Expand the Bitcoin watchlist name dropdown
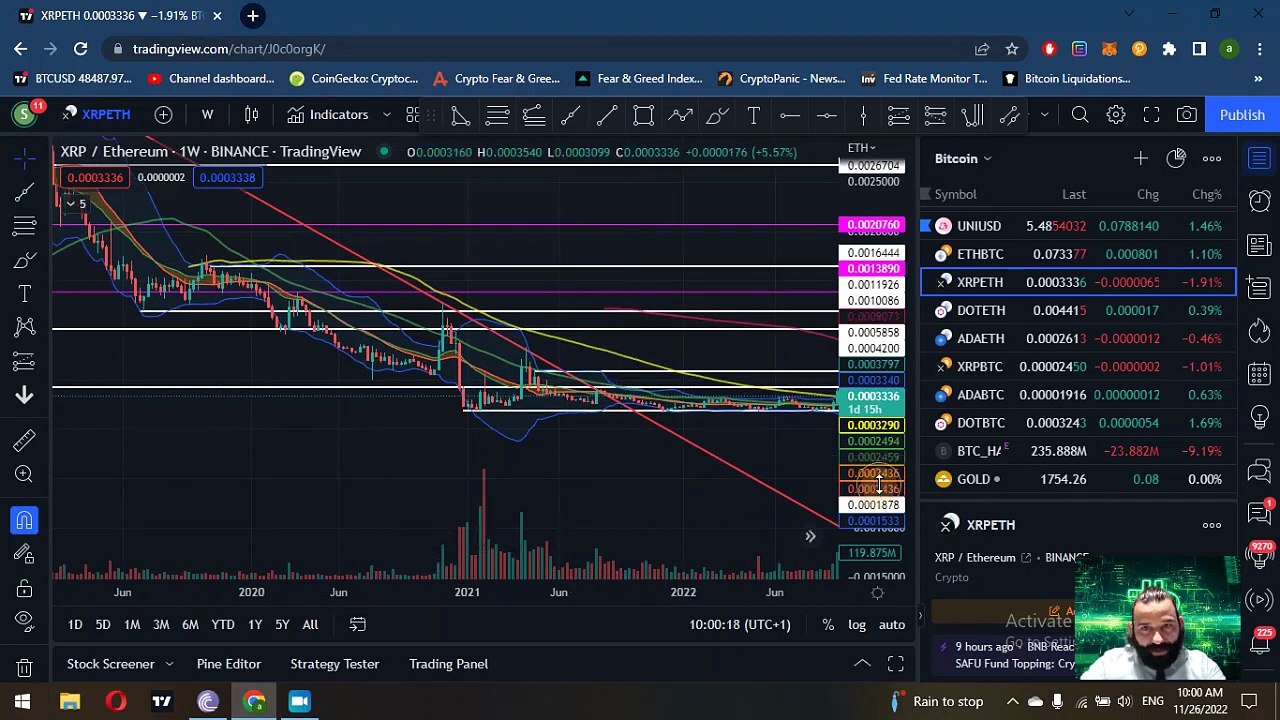The width and height of the screenshot is (1280, 720). point(964,158)
